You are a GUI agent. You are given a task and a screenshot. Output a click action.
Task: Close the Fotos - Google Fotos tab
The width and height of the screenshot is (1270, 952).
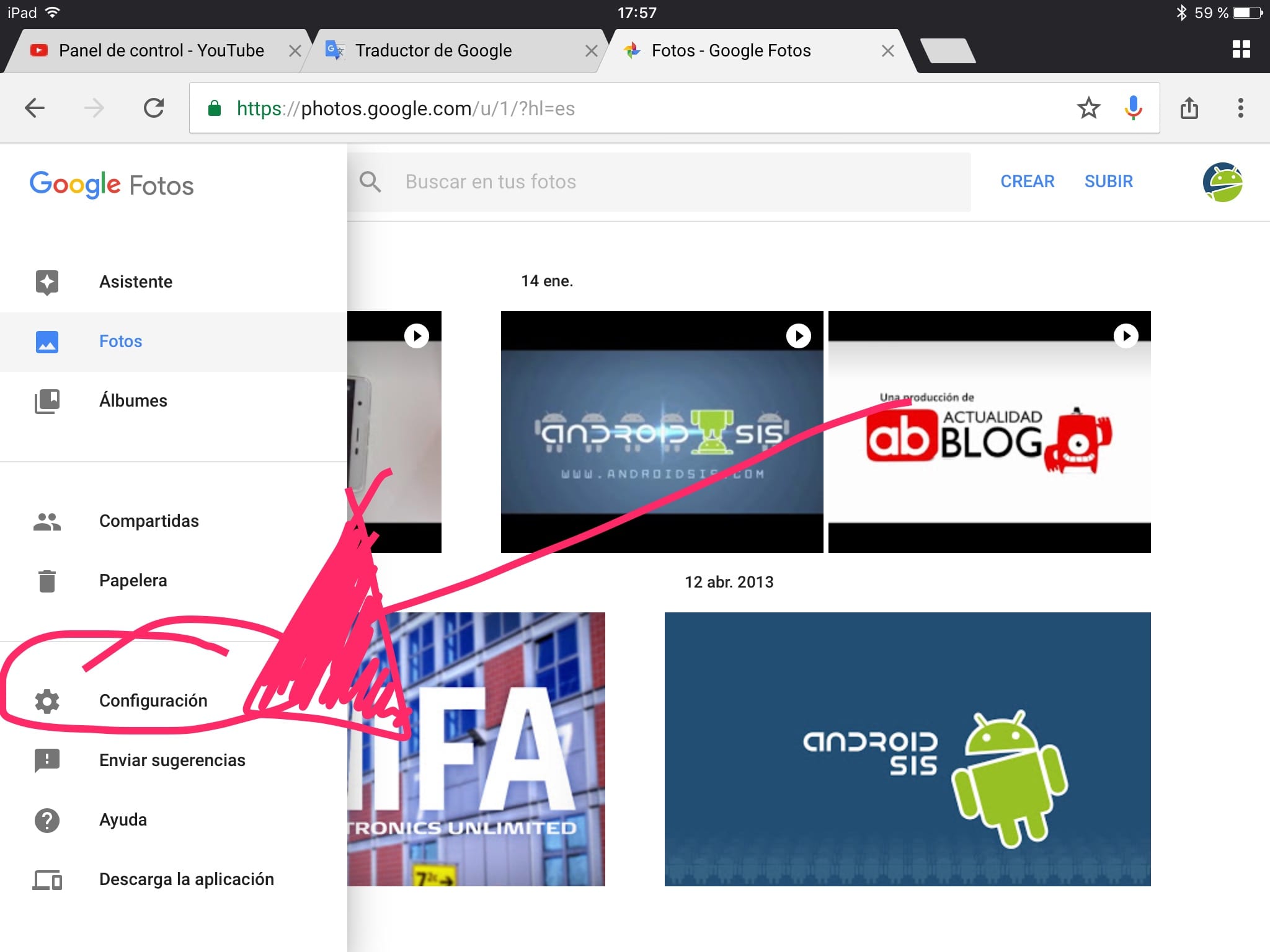tap(888, 51)
